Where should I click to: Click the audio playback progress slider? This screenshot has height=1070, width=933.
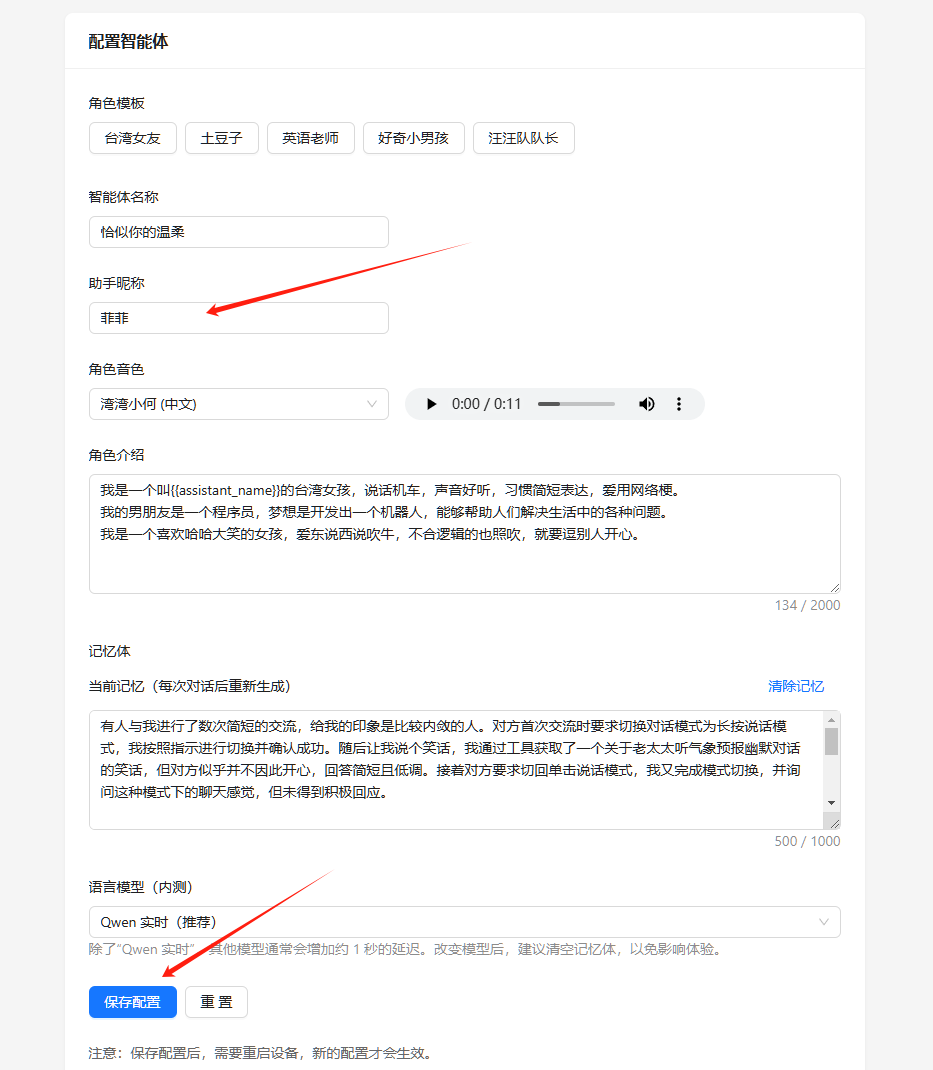point(575,404)
